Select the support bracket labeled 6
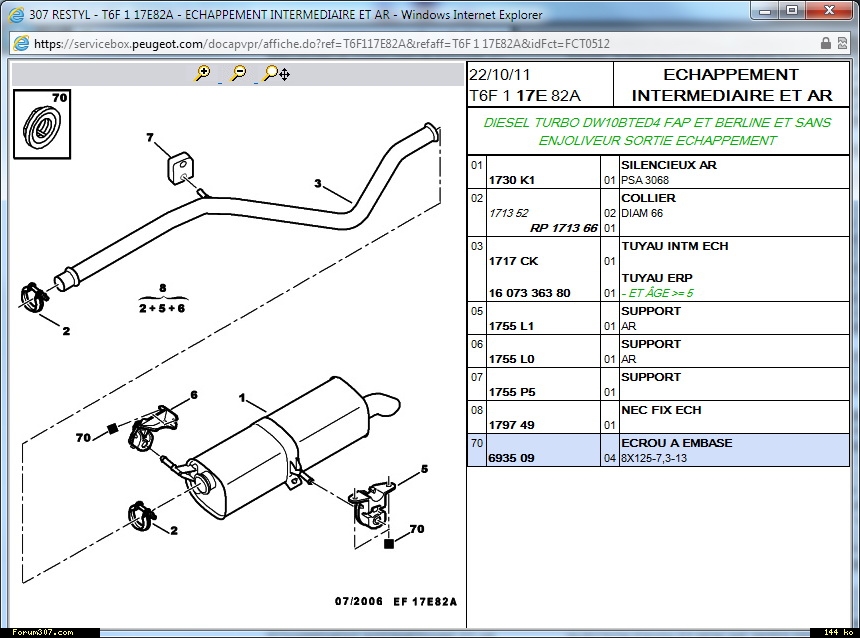 (152, 426)
